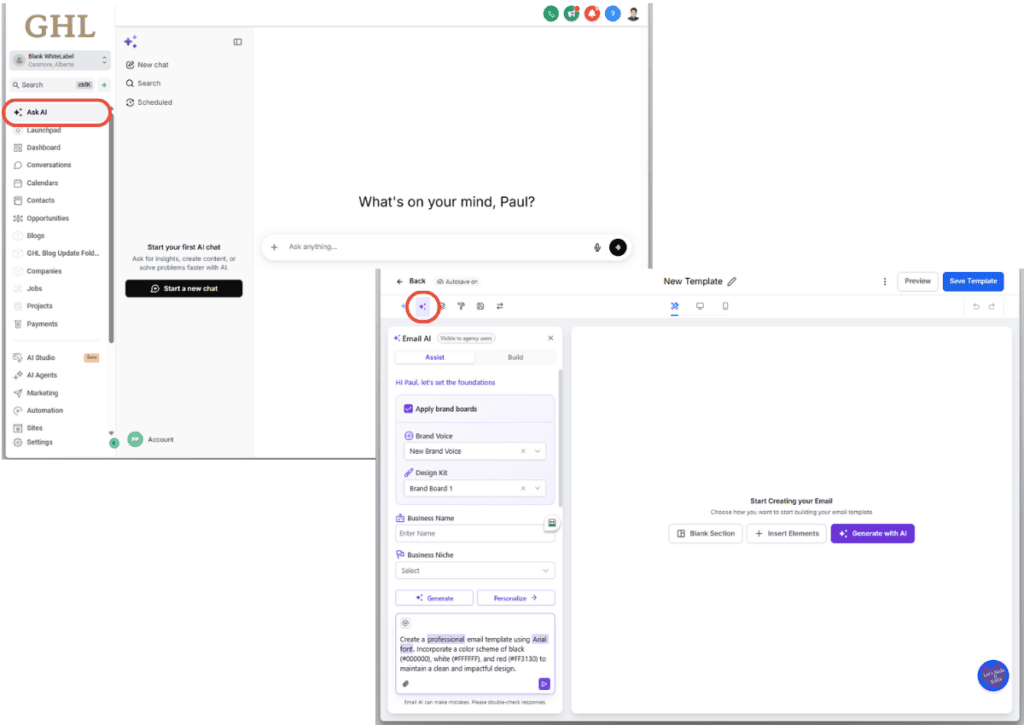Open the phone dialer icon in top bar

coord(551,14)
